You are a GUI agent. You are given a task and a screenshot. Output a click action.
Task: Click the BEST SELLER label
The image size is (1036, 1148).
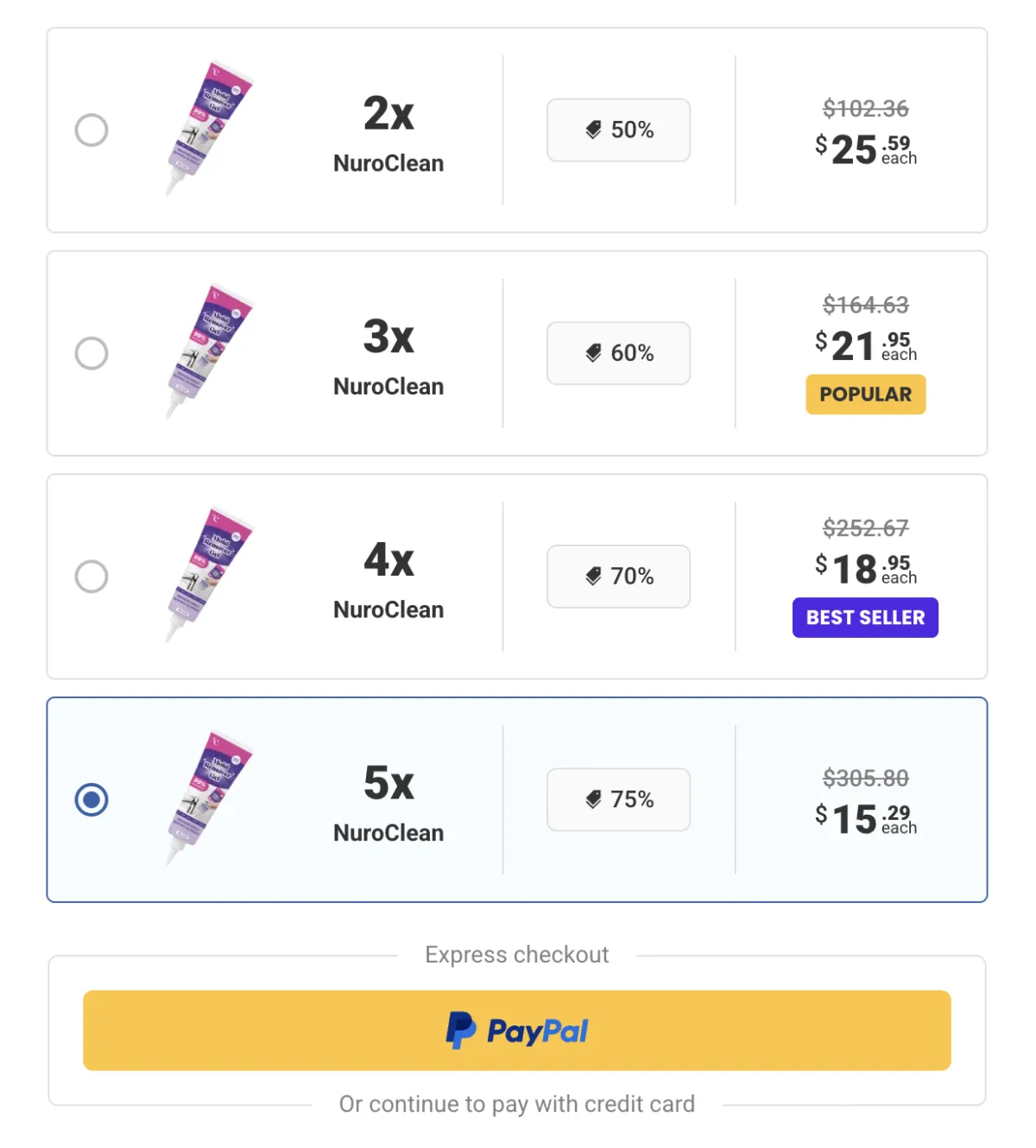click(x=864, y=617)
